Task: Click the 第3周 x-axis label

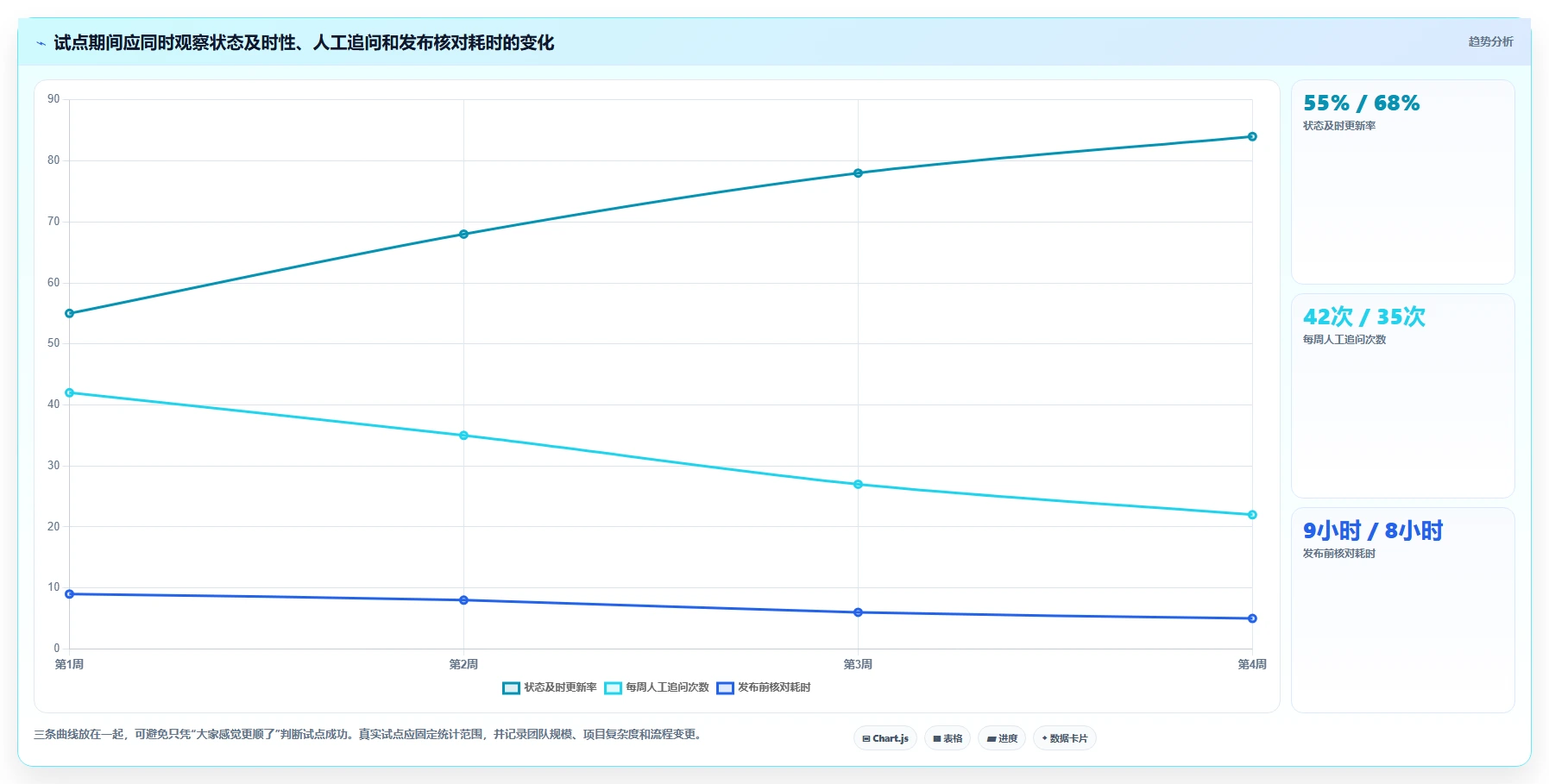Action: (858, 664)
